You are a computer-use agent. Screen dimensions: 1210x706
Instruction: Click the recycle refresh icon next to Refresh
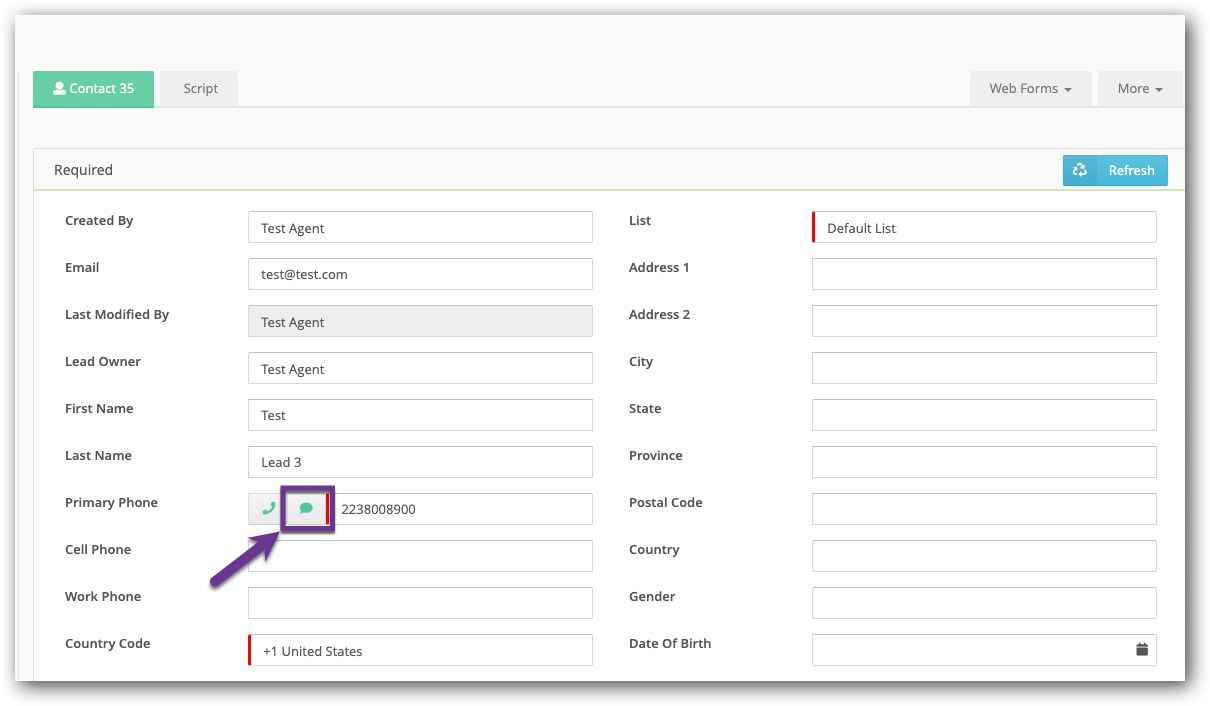[x=1080, y=170]
